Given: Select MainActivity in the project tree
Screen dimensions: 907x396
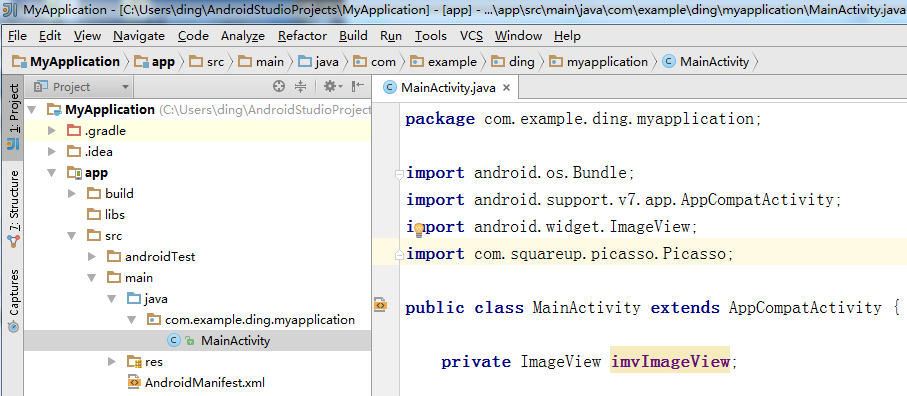Looking at the screenshot, I should tap(197, 341).
